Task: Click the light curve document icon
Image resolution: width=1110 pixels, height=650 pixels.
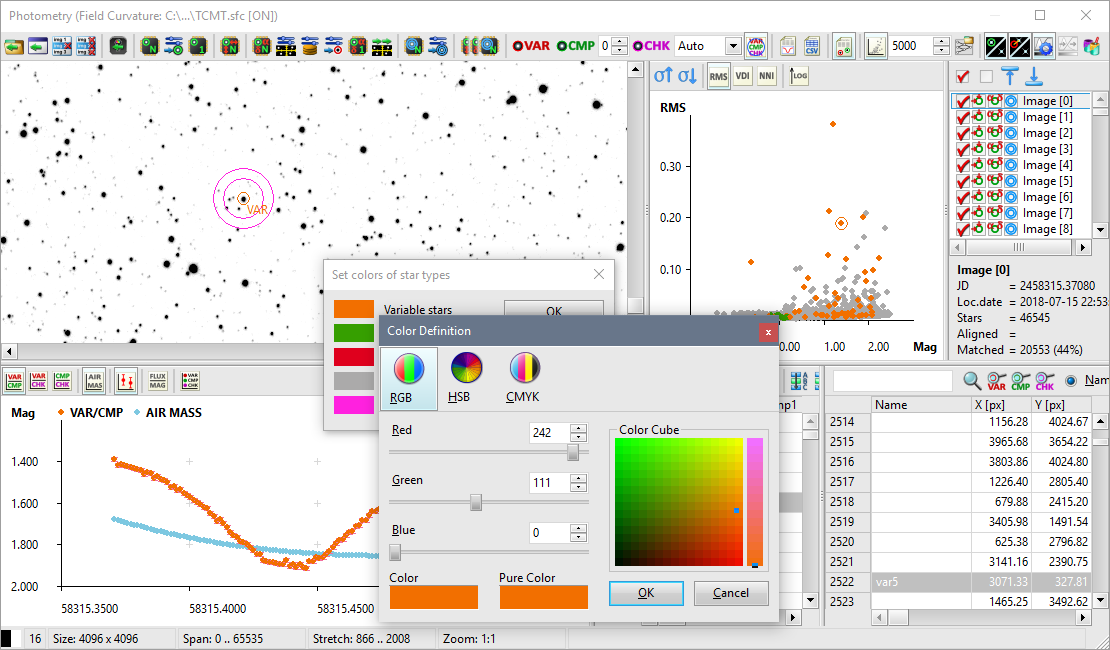Action: pyautogui.click(x=787, y=47)
